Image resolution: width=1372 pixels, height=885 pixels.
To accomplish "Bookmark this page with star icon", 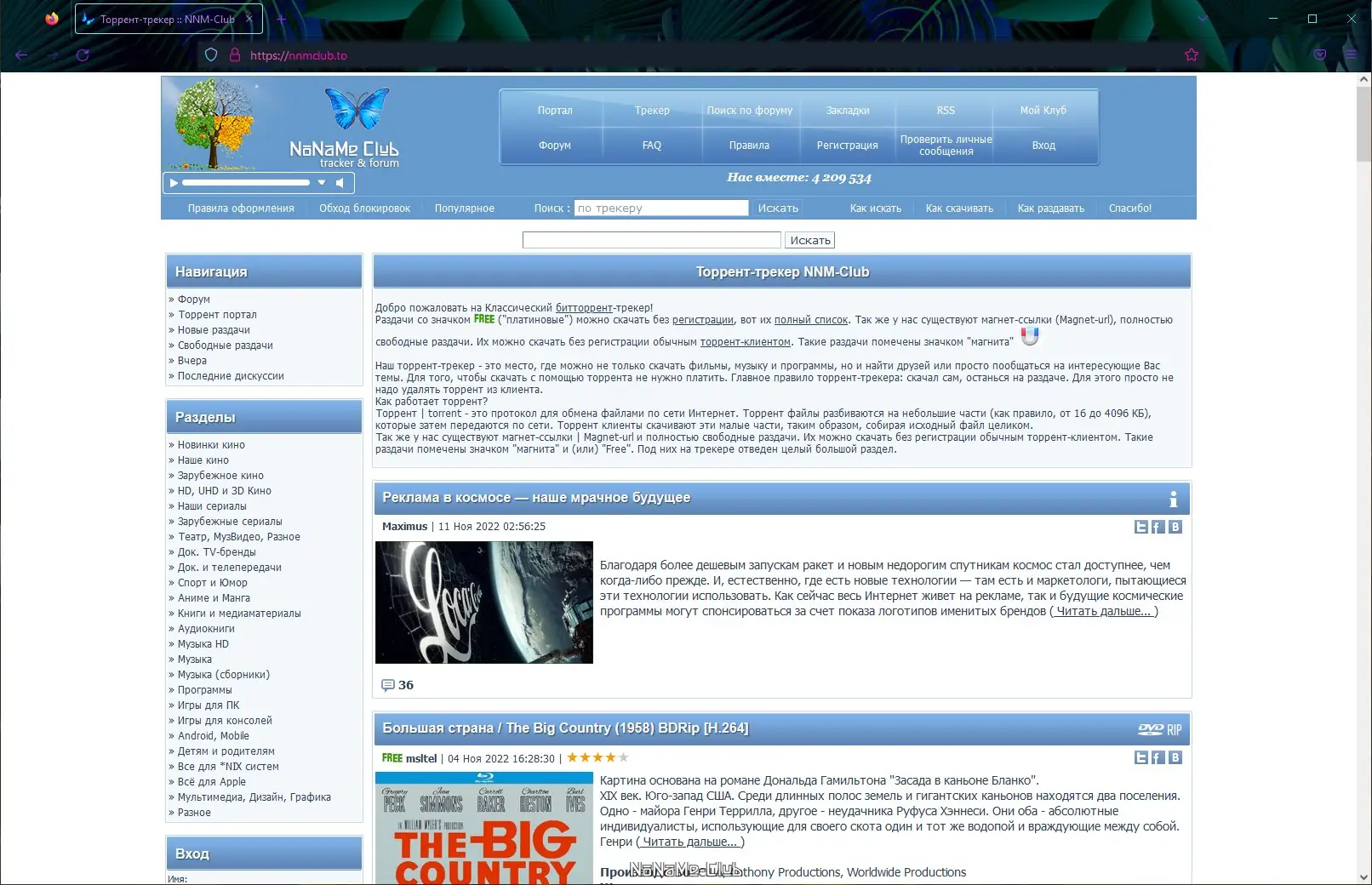I will (x=1192, y=54).
